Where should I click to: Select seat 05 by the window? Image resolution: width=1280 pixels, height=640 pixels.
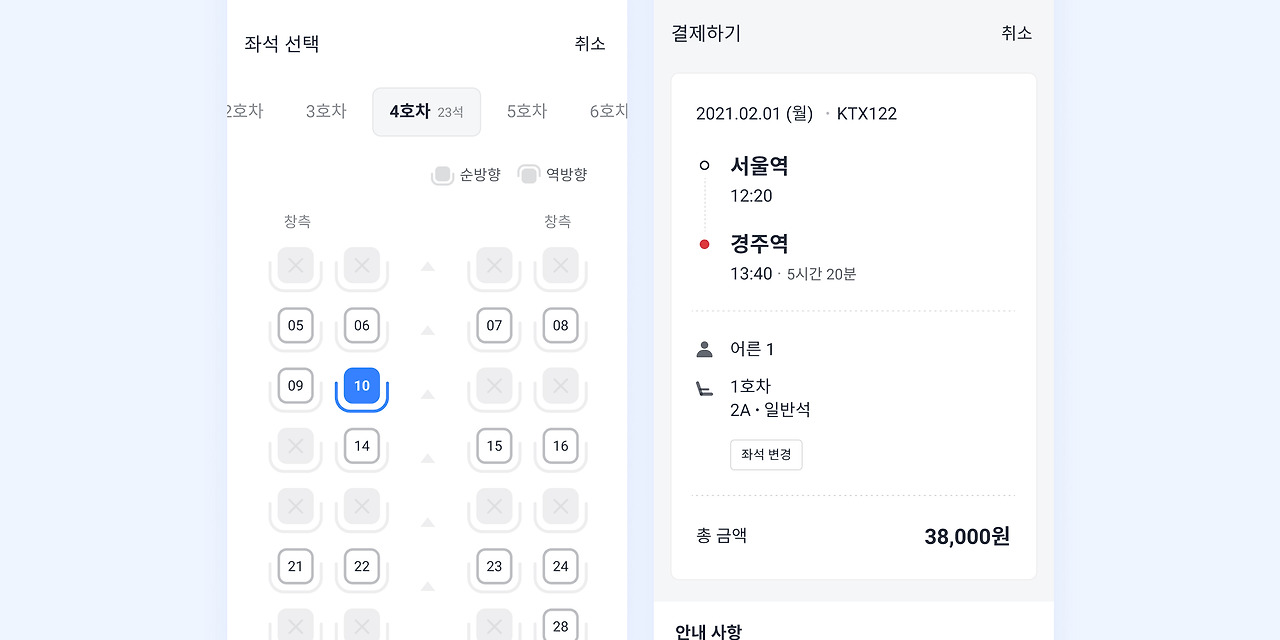tap(295, 326)
